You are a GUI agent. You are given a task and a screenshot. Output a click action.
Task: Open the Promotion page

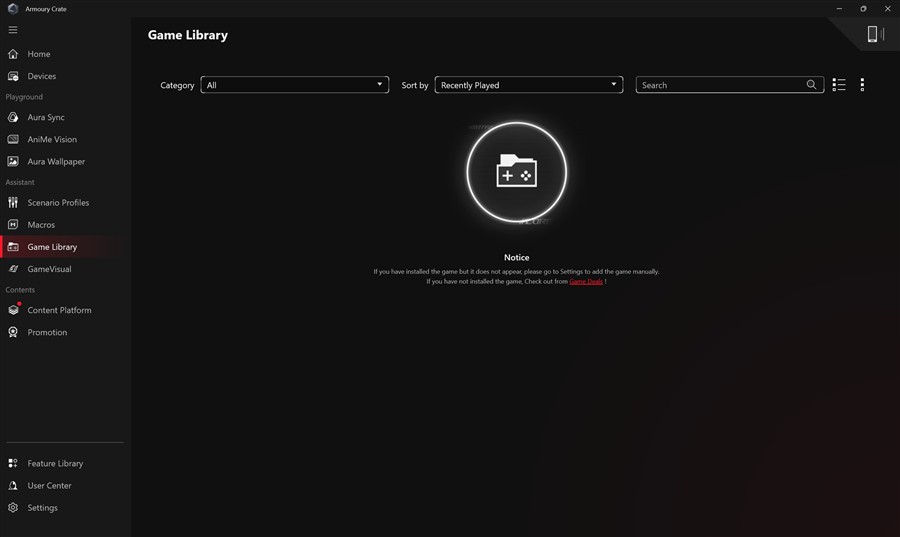pos(47,332)
